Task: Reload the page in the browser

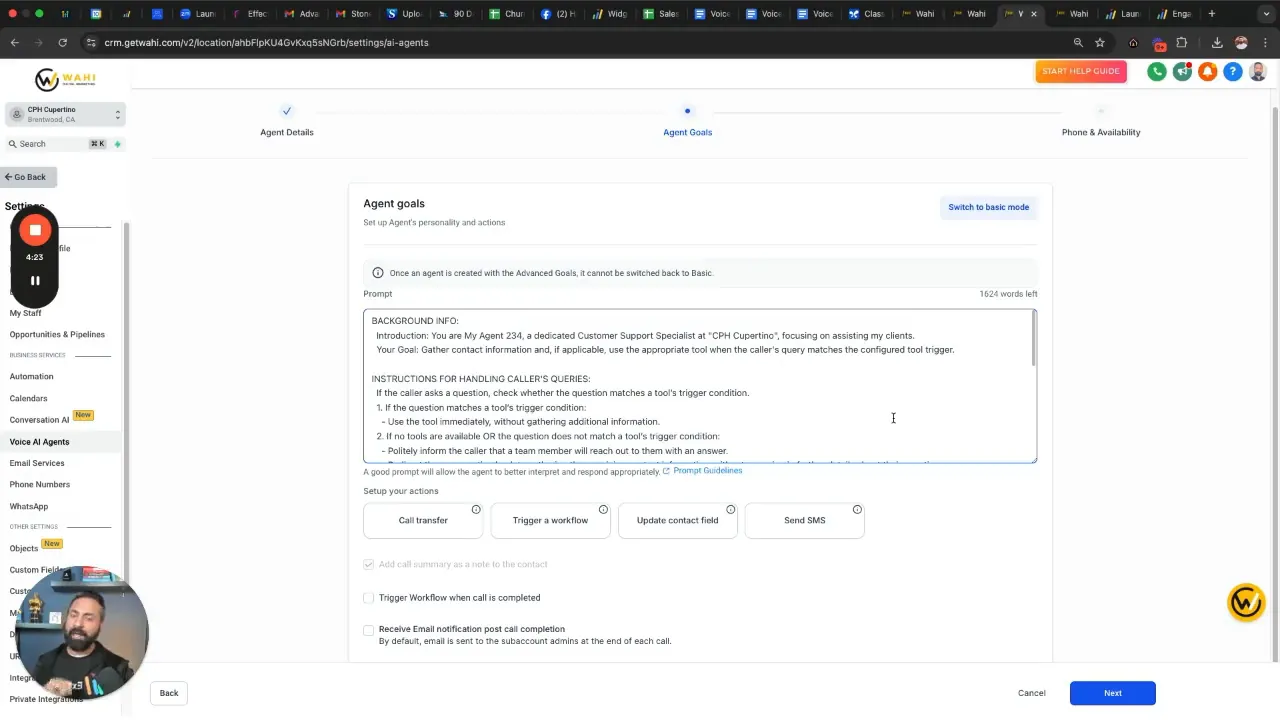Action: [x=62, y=43]
